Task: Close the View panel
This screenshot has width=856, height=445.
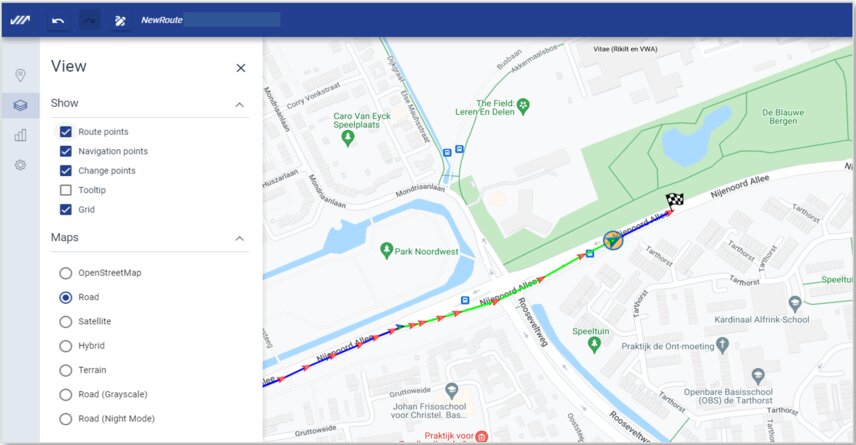Action: tap(240, 68)
